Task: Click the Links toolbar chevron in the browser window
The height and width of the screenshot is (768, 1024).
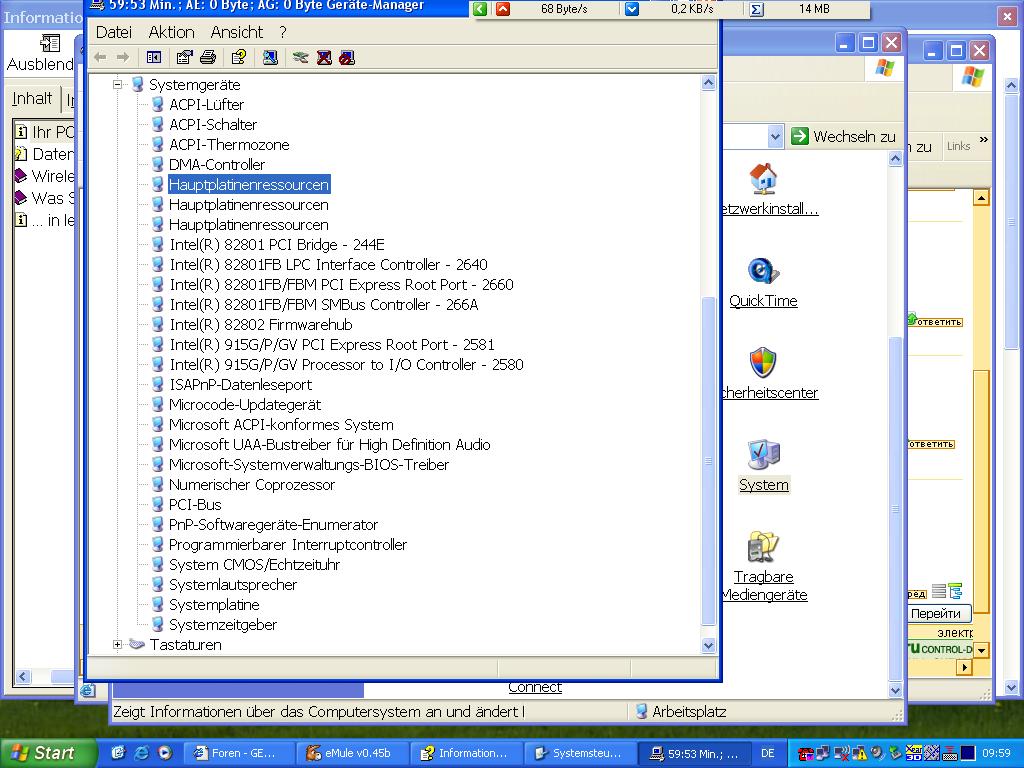Action: (x=984, y=140)
